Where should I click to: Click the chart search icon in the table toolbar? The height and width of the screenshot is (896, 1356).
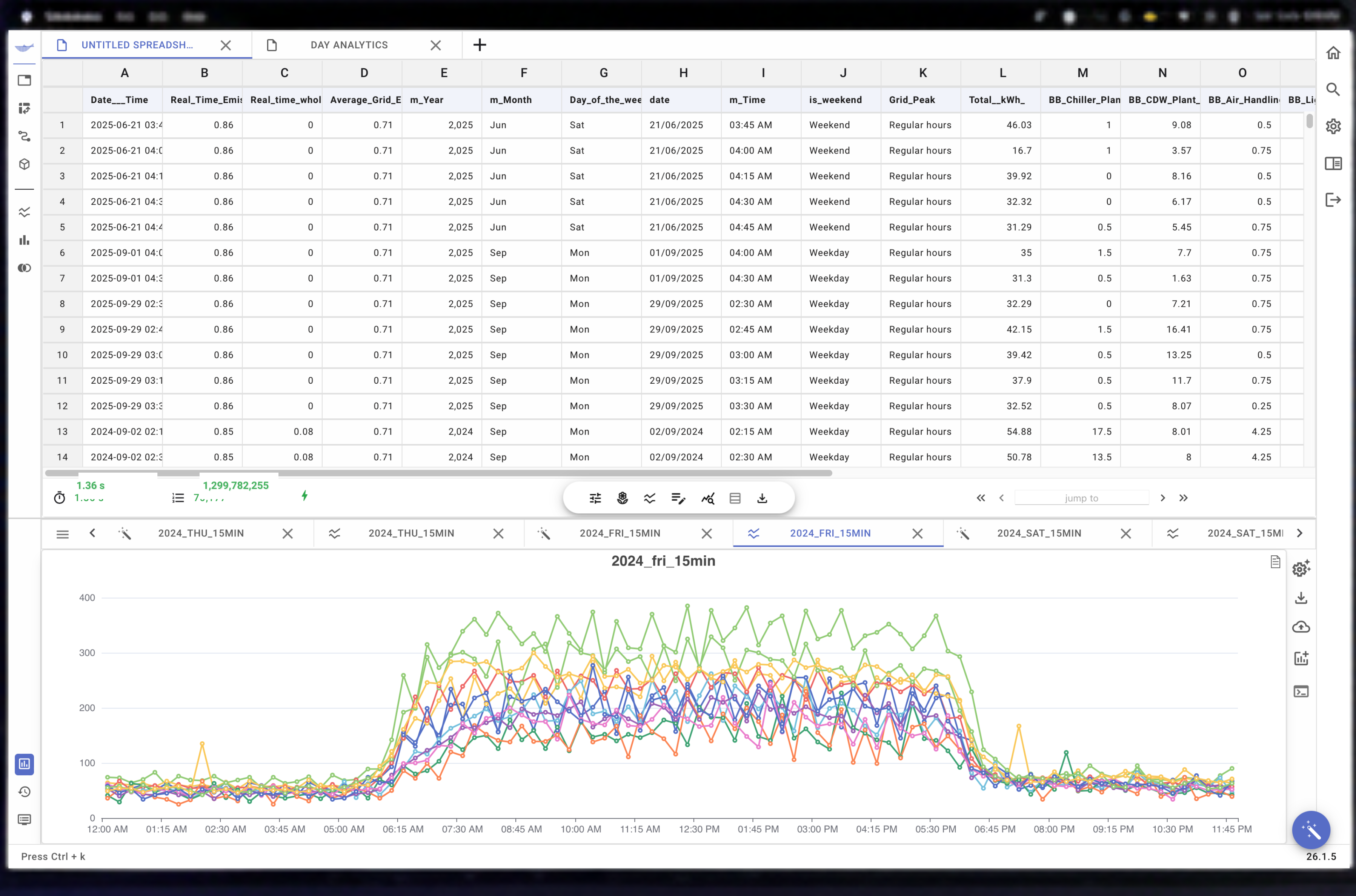(x=707, y=498)
